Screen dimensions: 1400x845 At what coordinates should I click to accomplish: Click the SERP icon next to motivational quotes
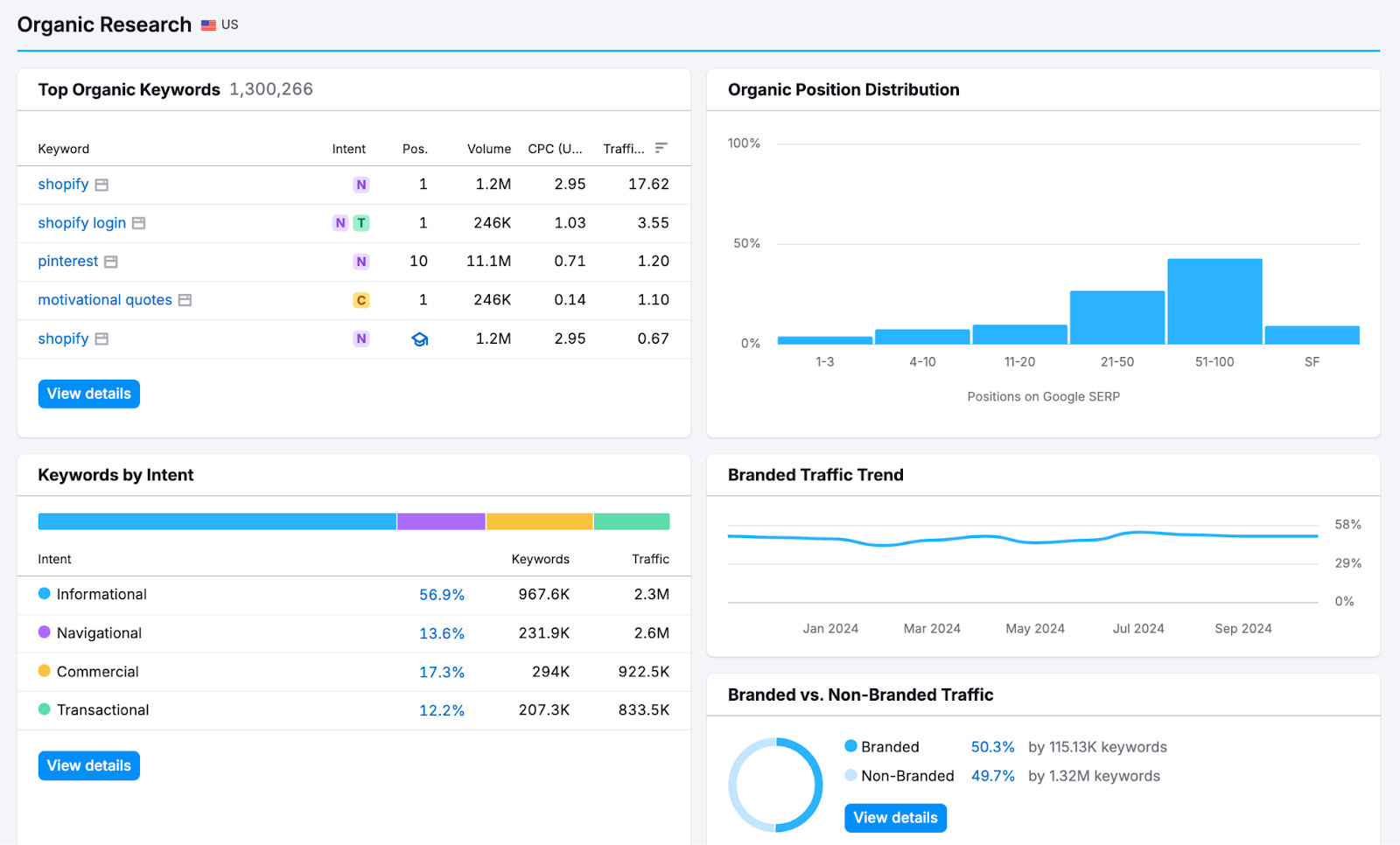(185, 300)
